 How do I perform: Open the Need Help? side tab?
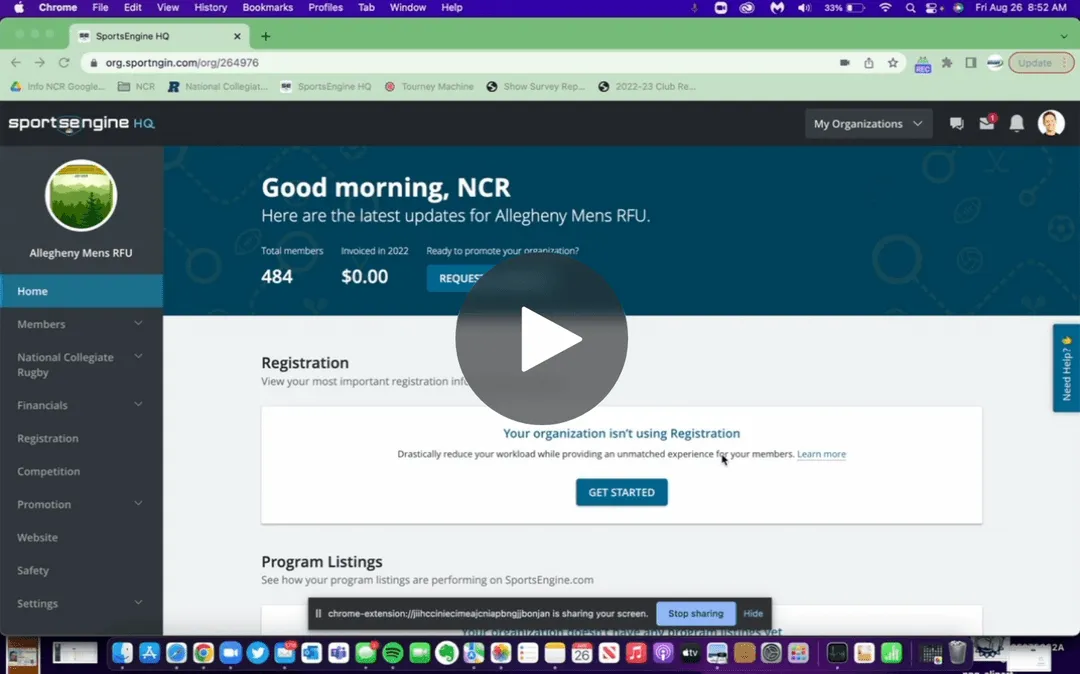[x=1066, y=368]
